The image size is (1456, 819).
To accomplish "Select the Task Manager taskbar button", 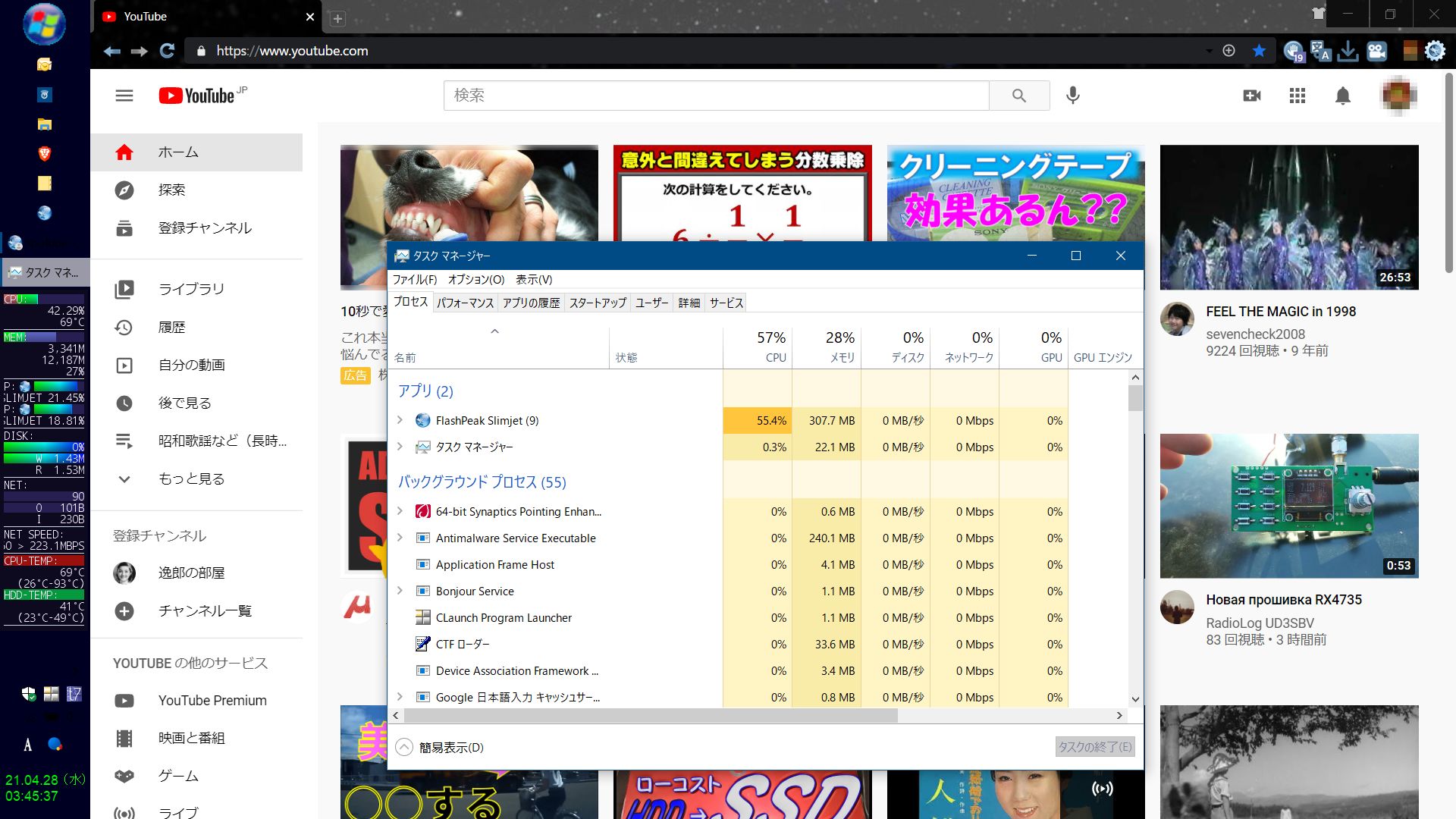I will tap(45, 272).
